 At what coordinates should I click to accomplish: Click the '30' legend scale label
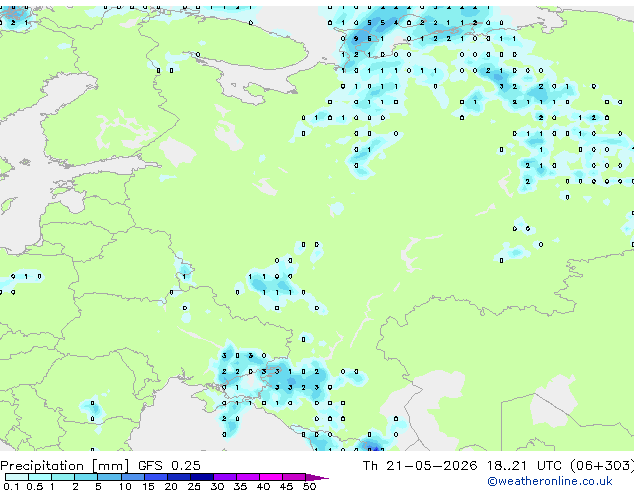click(x=217, y=486)
